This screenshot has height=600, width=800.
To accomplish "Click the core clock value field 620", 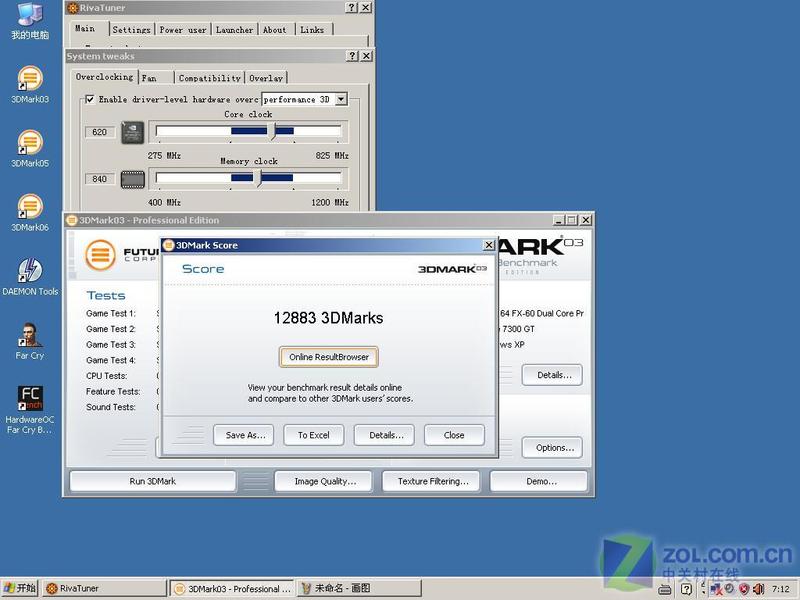I will (x=99, y=132).
